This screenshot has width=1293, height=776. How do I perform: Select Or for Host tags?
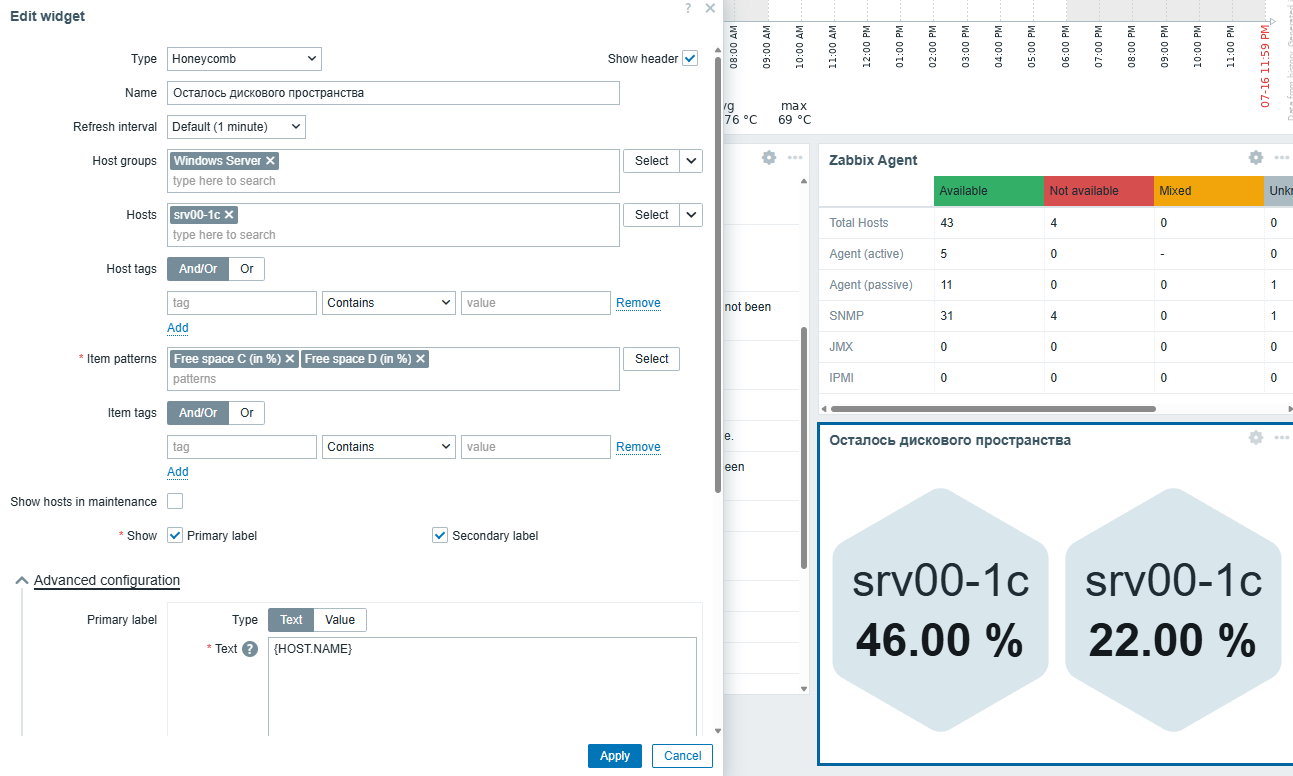pyautogui.click(x=247, y=269)
